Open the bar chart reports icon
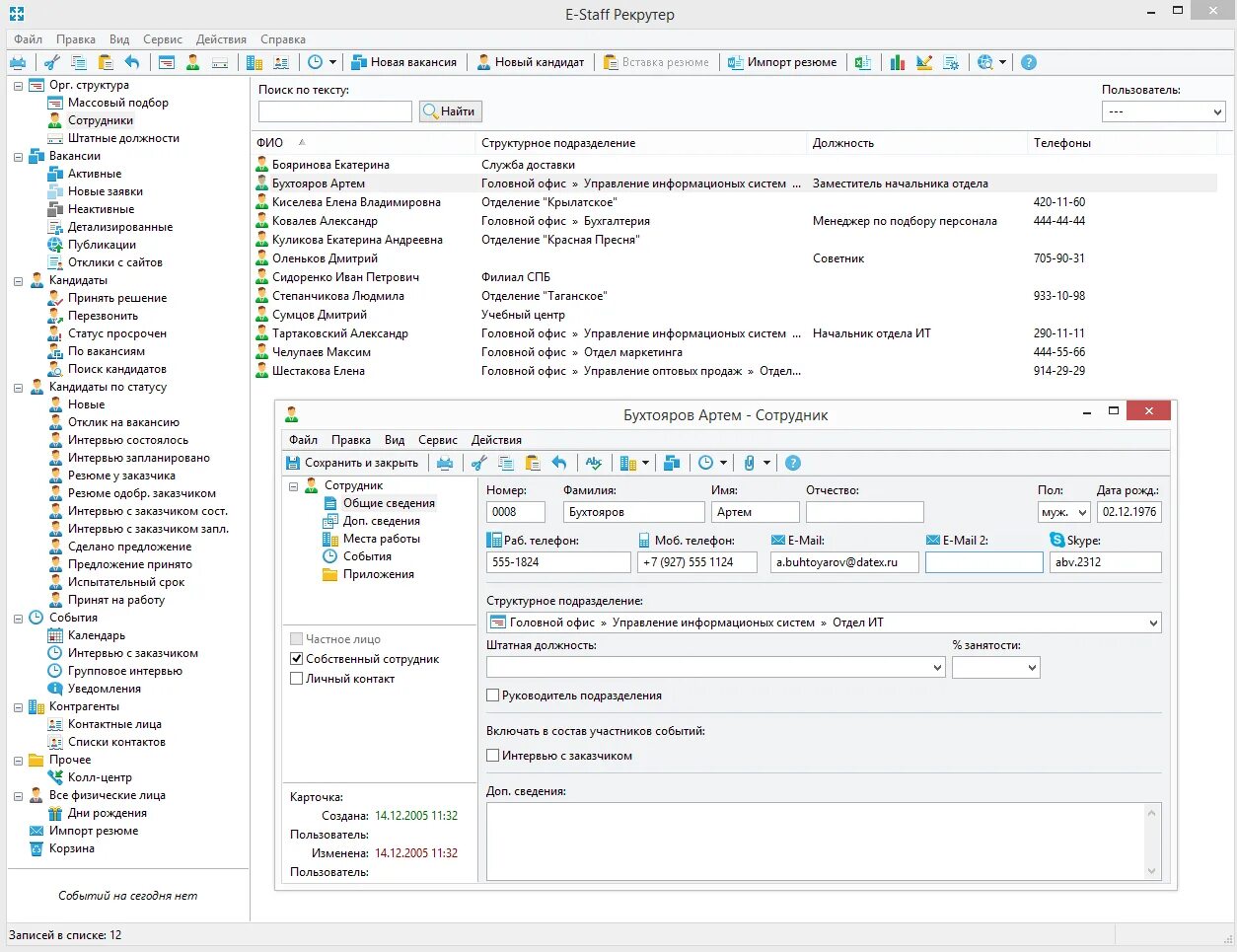1237x952 pixels. pos(898,62)
